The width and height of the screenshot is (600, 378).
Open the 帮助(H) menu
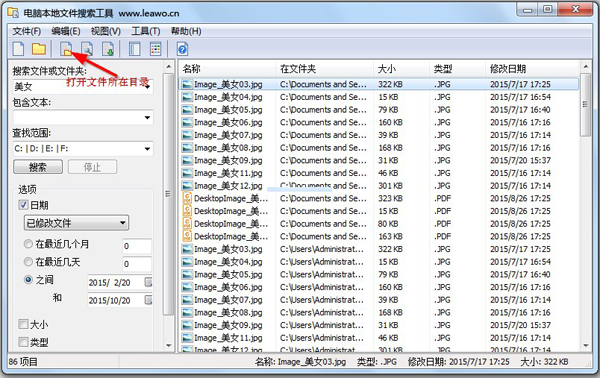(186, 31)
